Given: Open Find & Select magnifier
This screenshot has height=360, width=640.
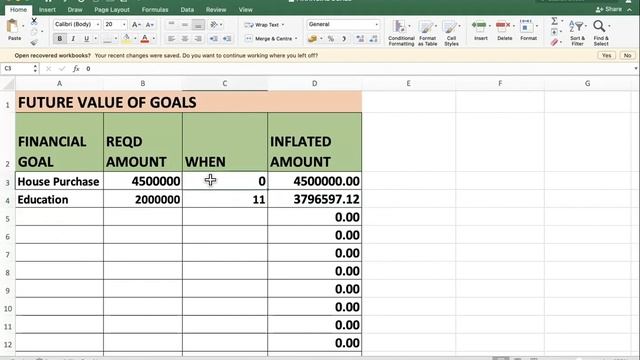Looking at the screenshot, I should click(x=600, y=33).
